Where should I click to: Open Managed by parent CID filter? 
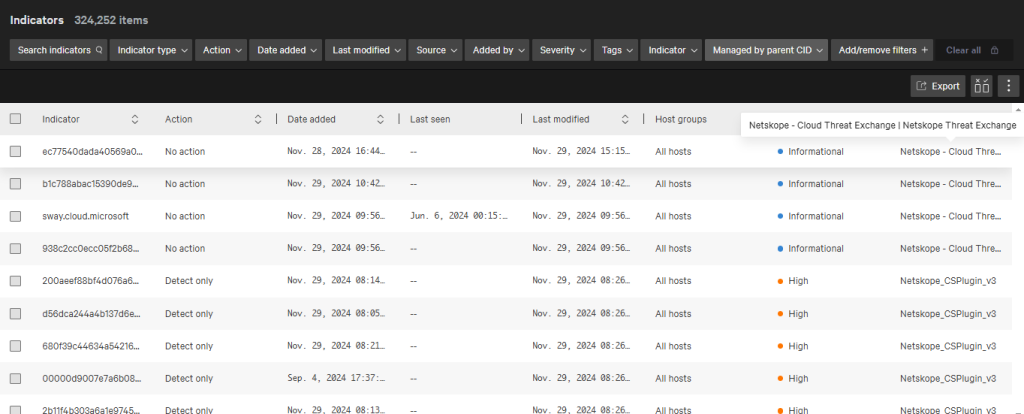(x=766, y=50)
